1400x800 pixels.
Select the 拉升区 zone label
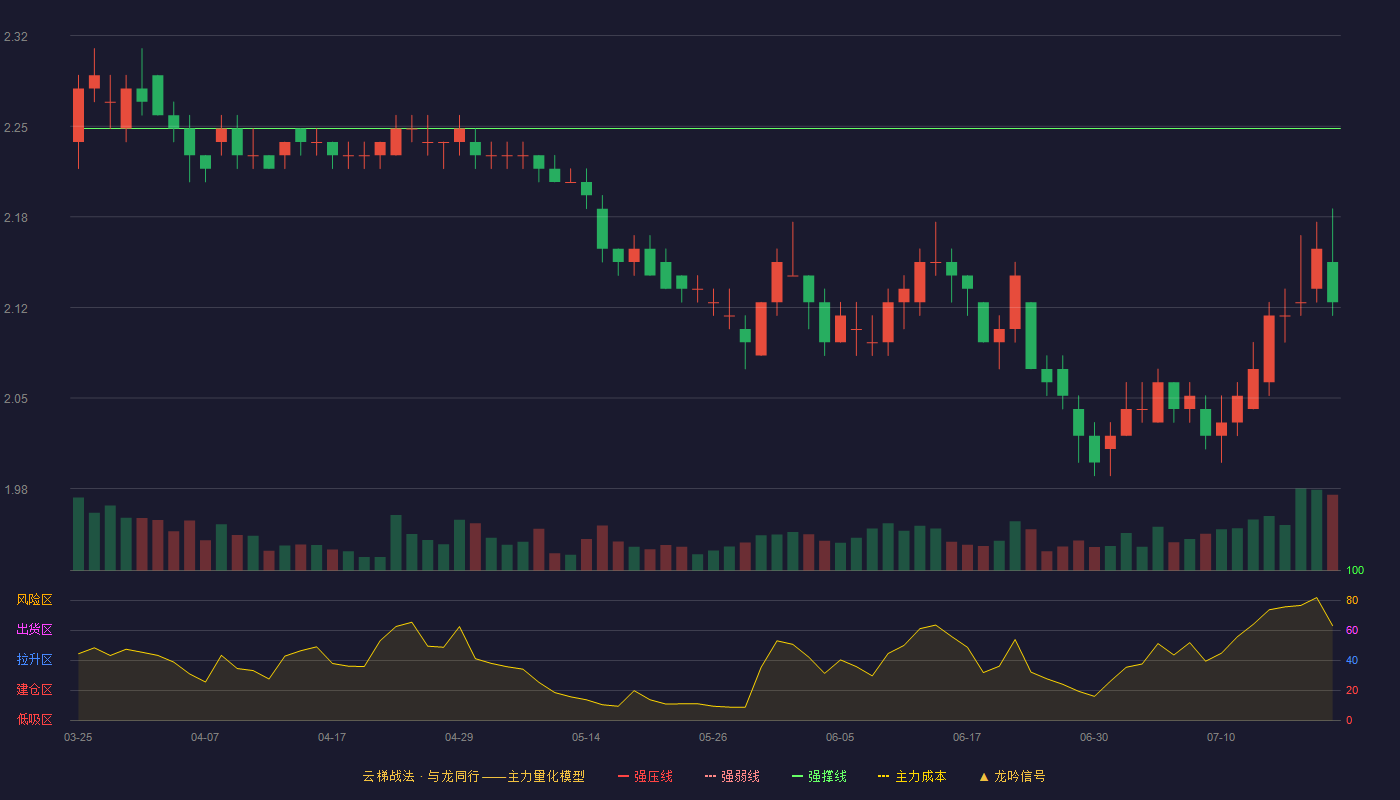[34, 660]
